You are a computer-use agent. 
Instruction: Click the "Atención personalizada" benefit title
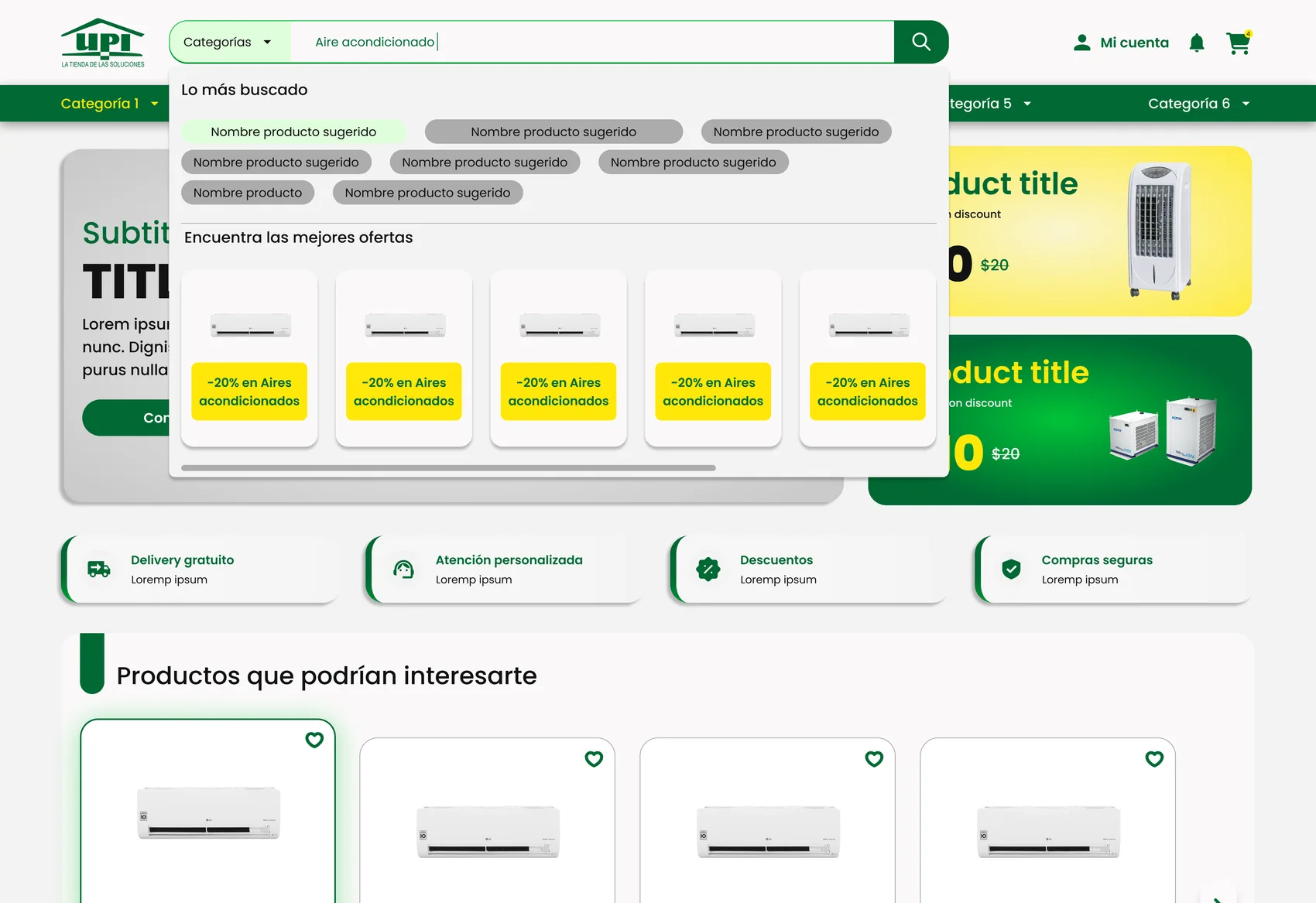pyautogui.click(x=509, y=560)
